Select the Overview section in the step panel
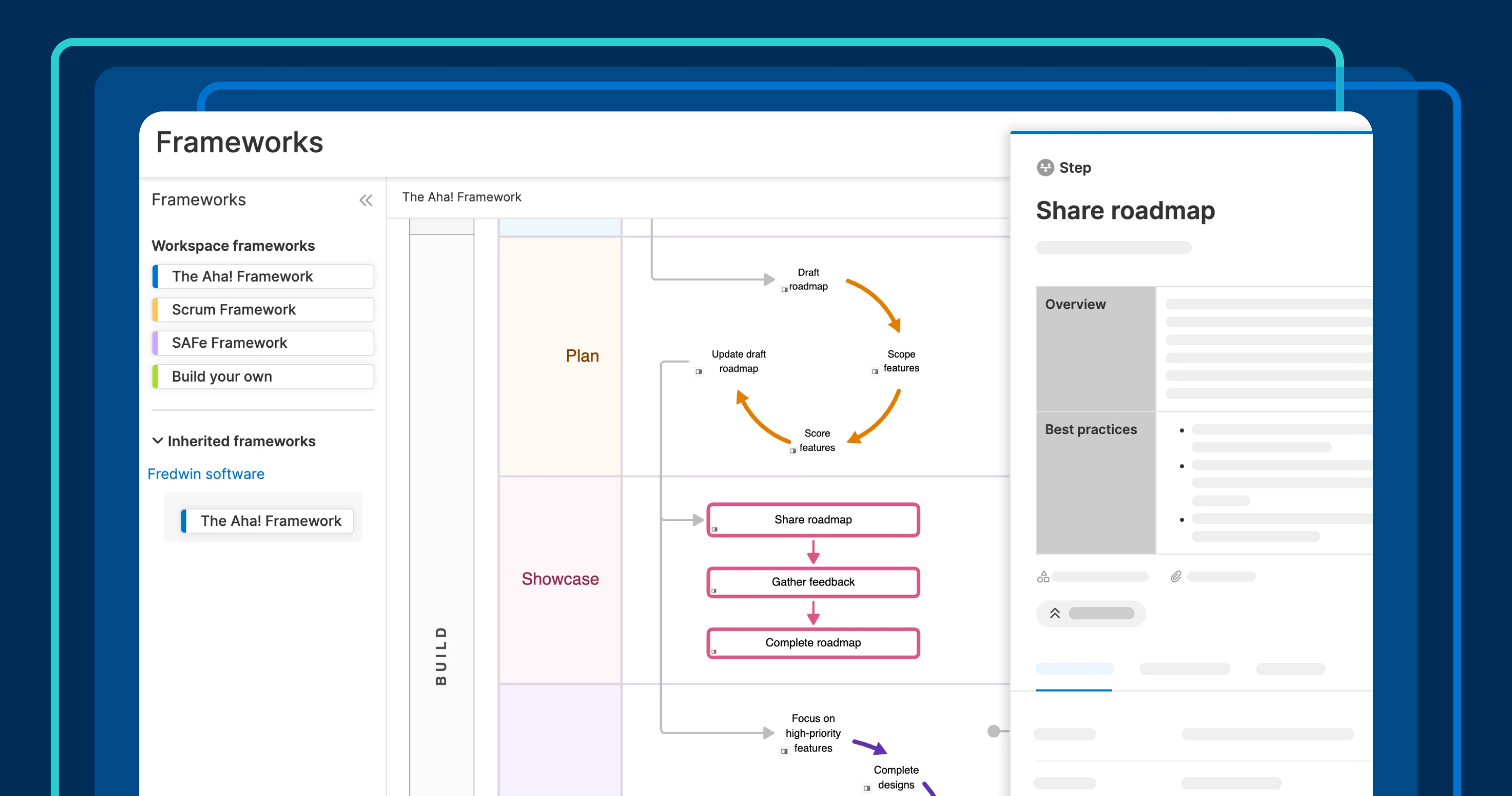Viewport: 1512px width, 796px height. 1075,304
